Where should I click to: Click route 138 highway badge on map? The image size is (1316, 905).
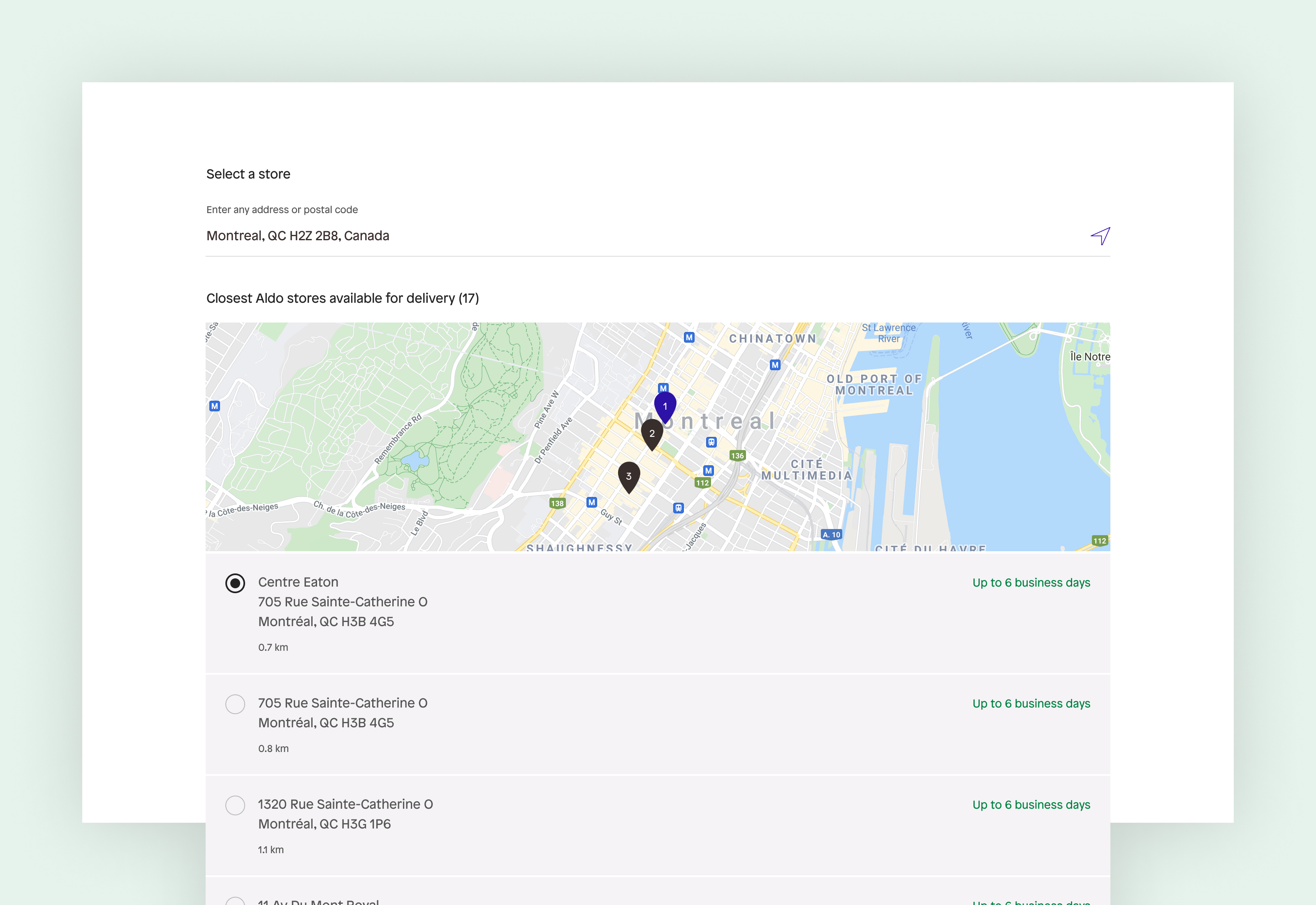click(x=557, y=503)
